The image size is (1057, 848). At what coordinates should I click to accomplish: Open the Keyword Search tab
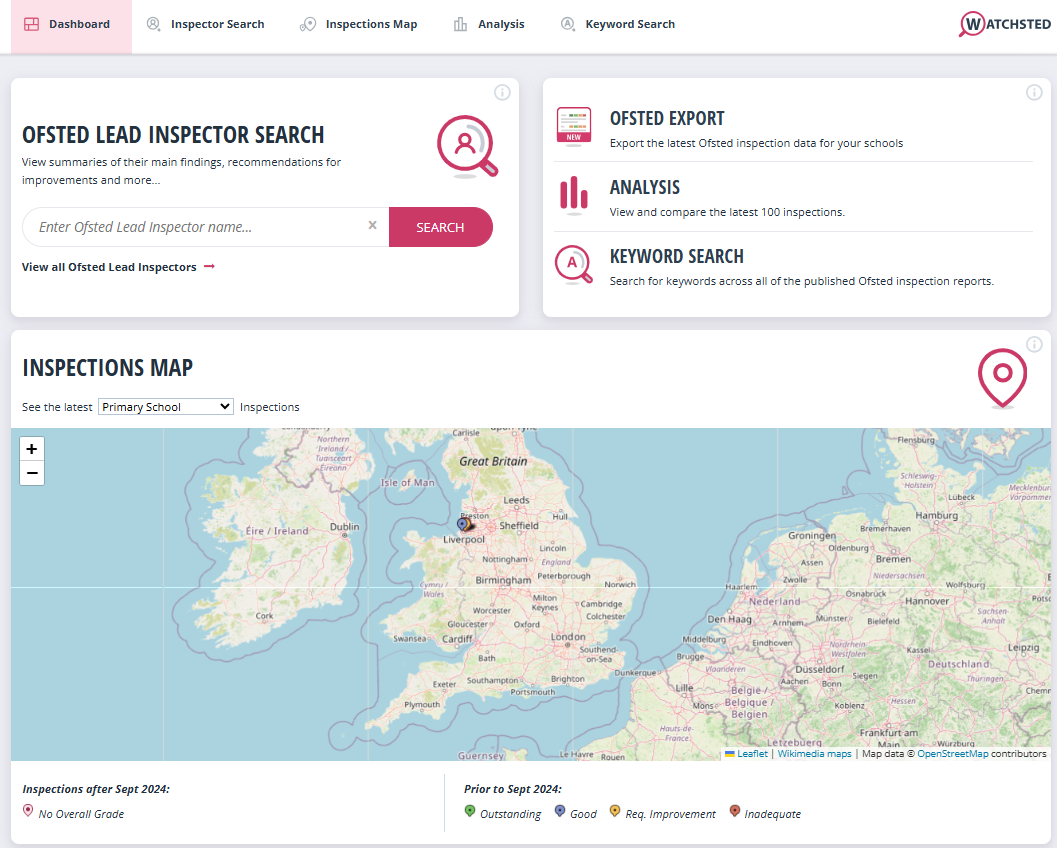point(617,25)
